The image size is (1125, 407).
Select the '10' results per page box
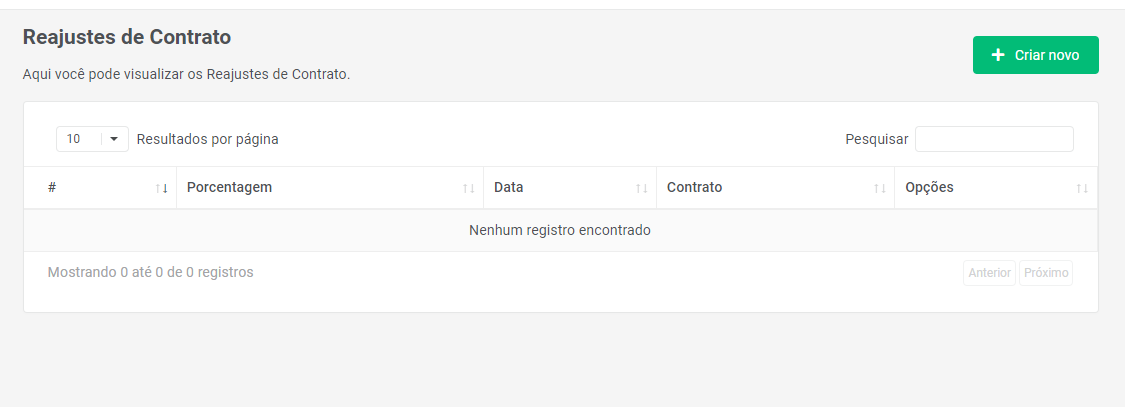click(78, 139)
